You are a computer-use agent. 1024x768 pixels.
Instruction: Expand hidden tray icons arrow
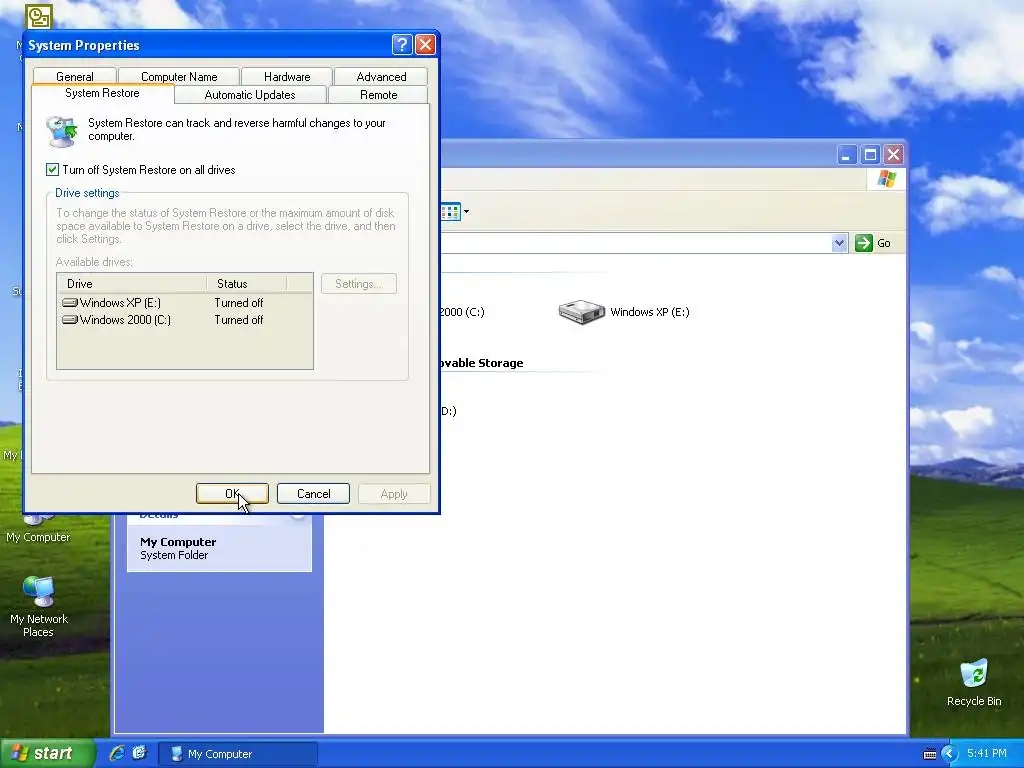pos(949,754)
